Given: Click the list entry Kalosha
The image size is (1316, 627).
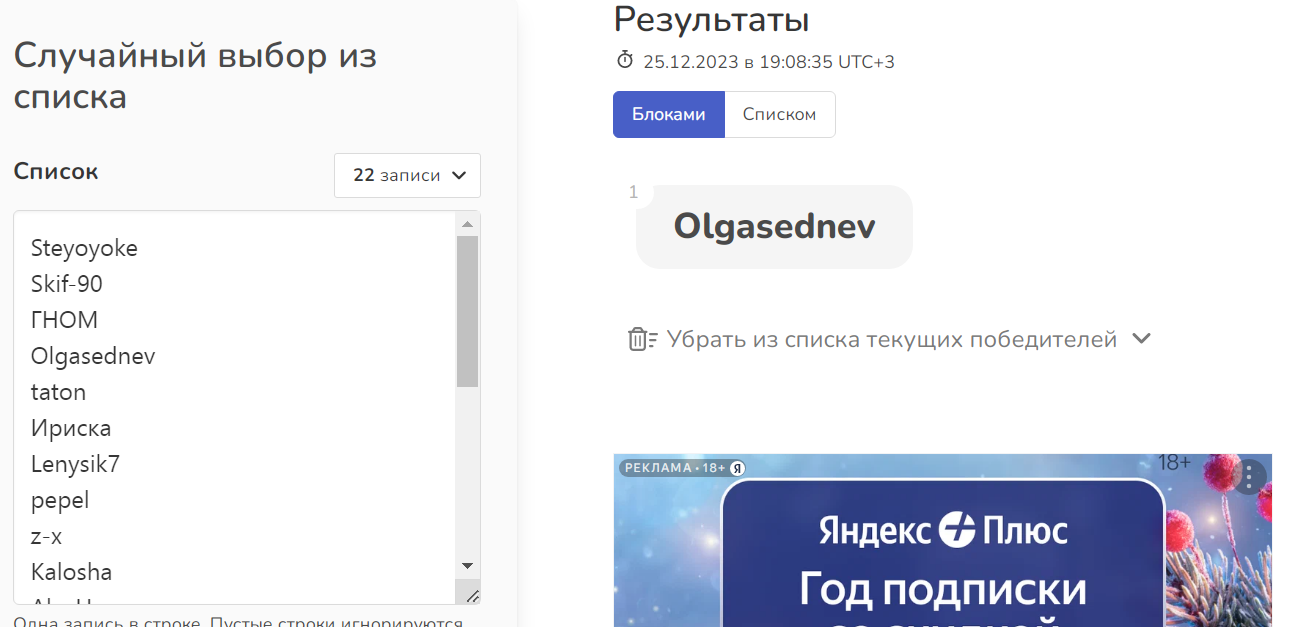Looking at the screenshot, I should click(x=71, y=572).
